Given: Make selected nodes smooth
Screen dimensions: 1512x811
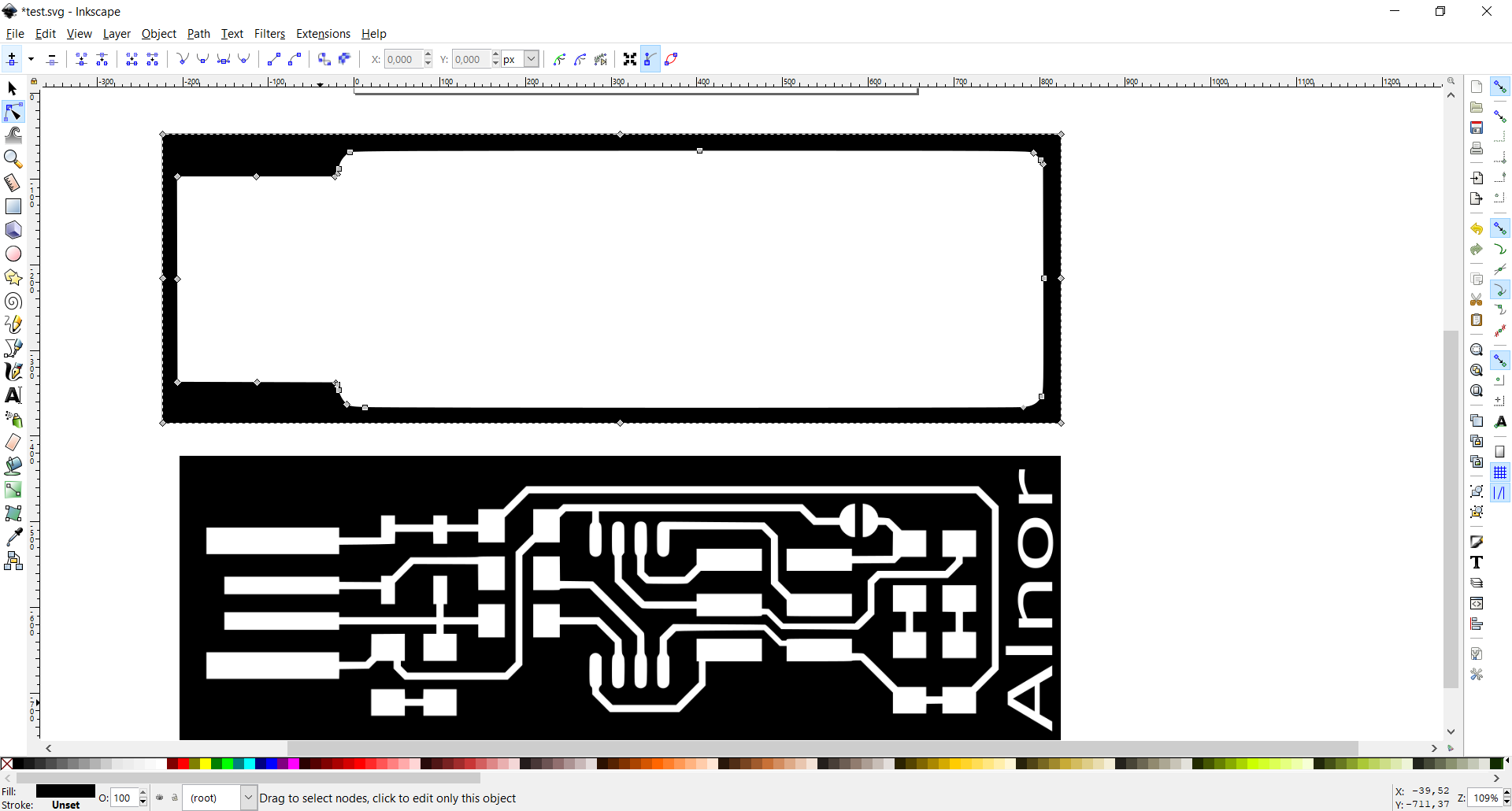Looking at the screenshot, I should click(203, 59).
